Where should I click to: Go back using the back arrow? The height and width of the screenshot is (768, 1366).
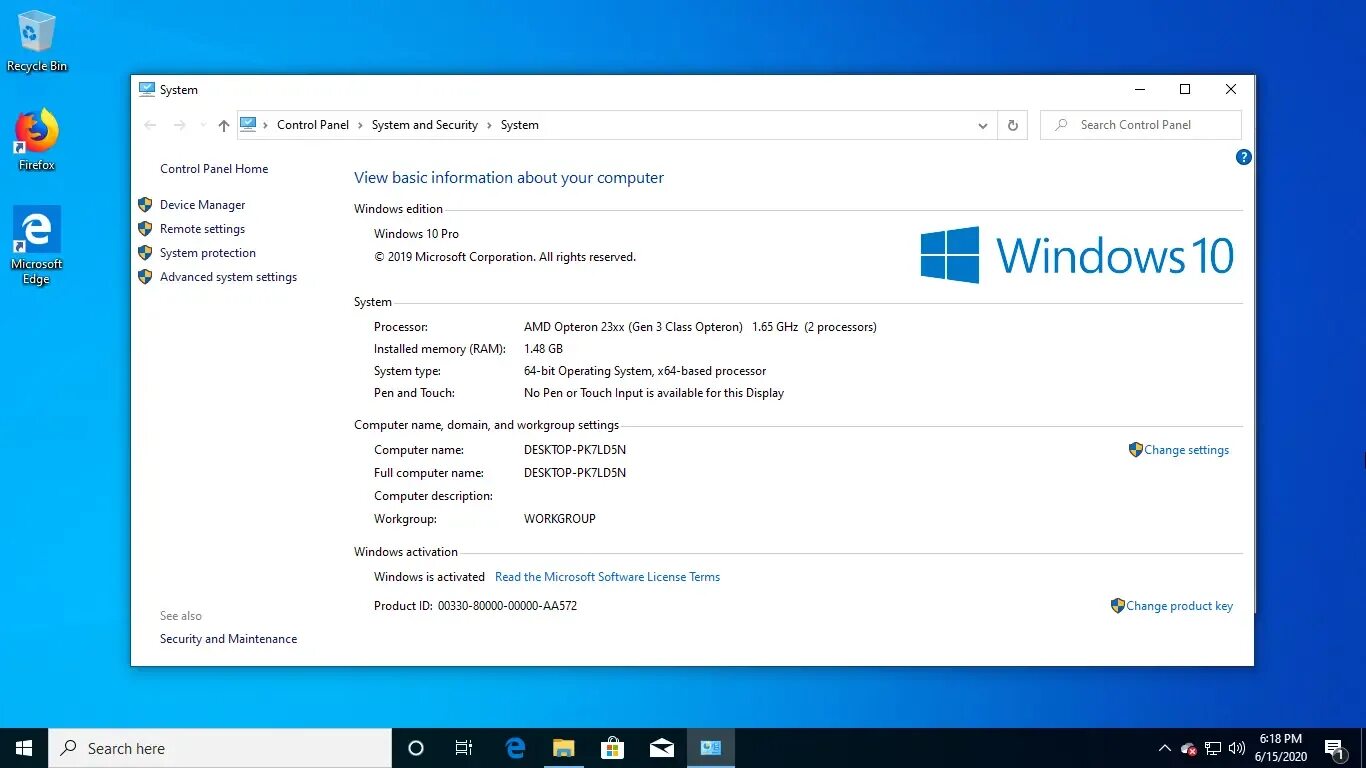point(150,125)
